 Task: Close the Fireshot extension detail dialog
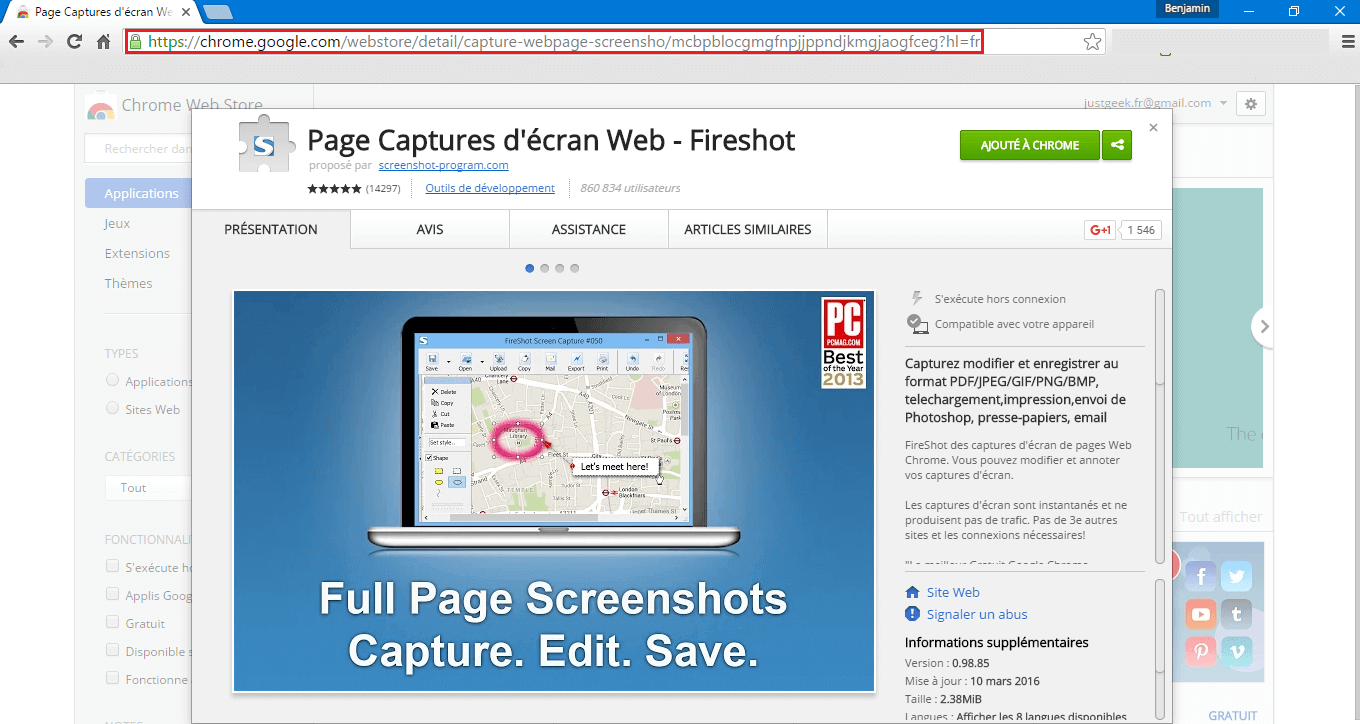1153,128
